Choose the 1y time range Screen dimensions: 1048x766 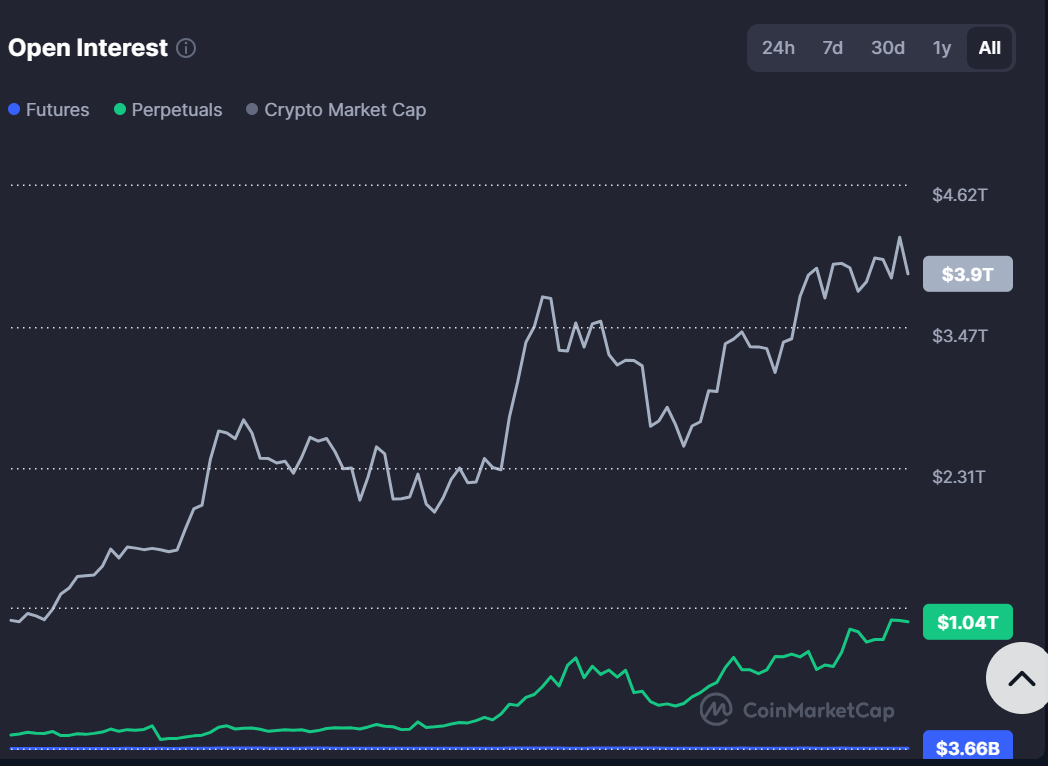[x=942, y=48]
